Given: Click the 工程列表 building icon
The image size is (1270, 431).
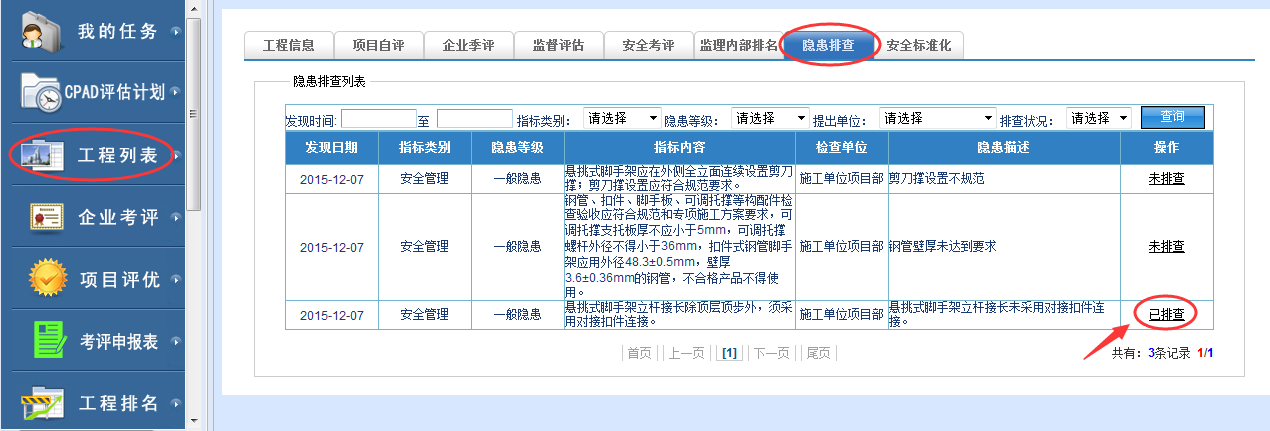Looking at the screenshot, I should point(42,155).
